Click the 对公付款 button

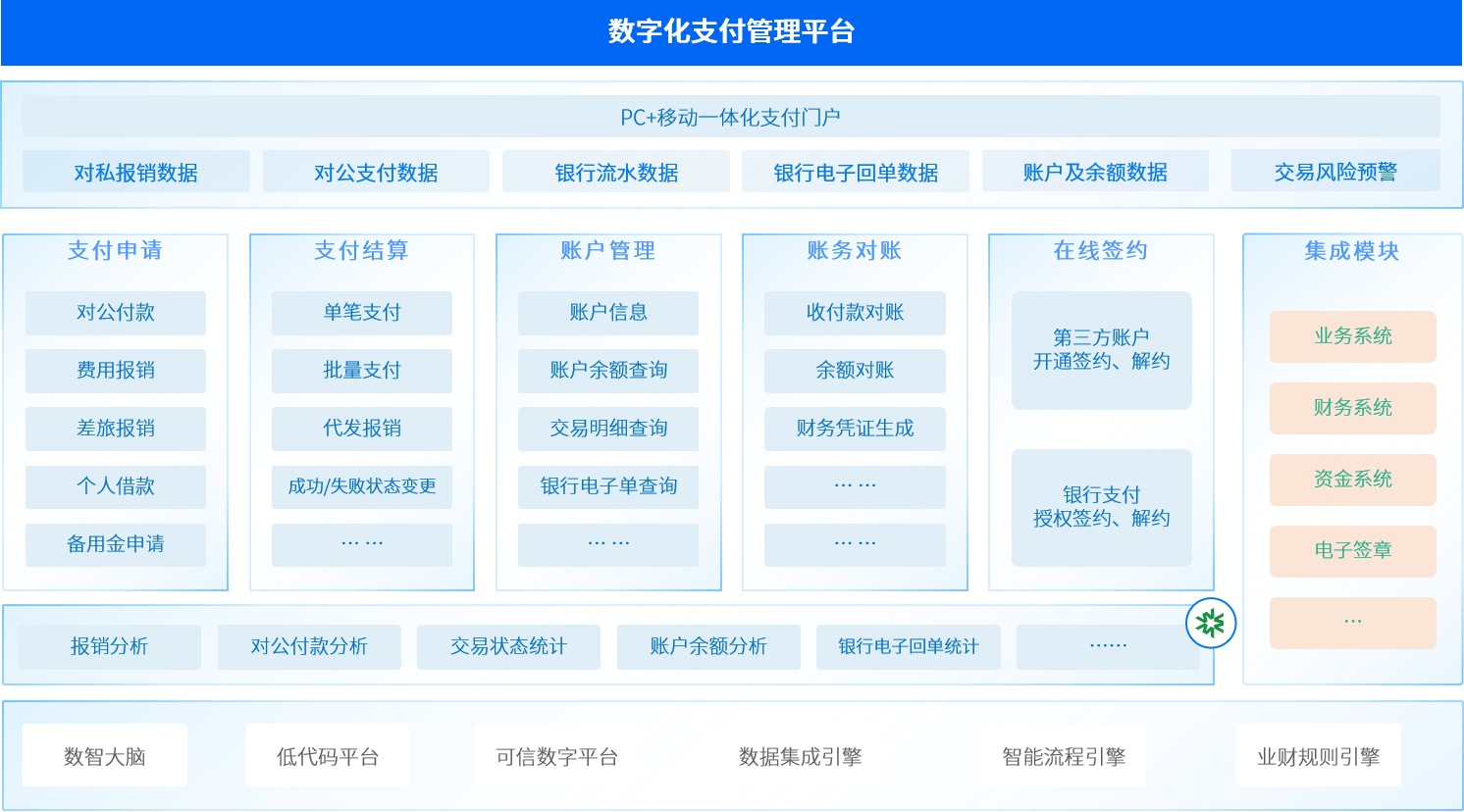click(116, 313)
